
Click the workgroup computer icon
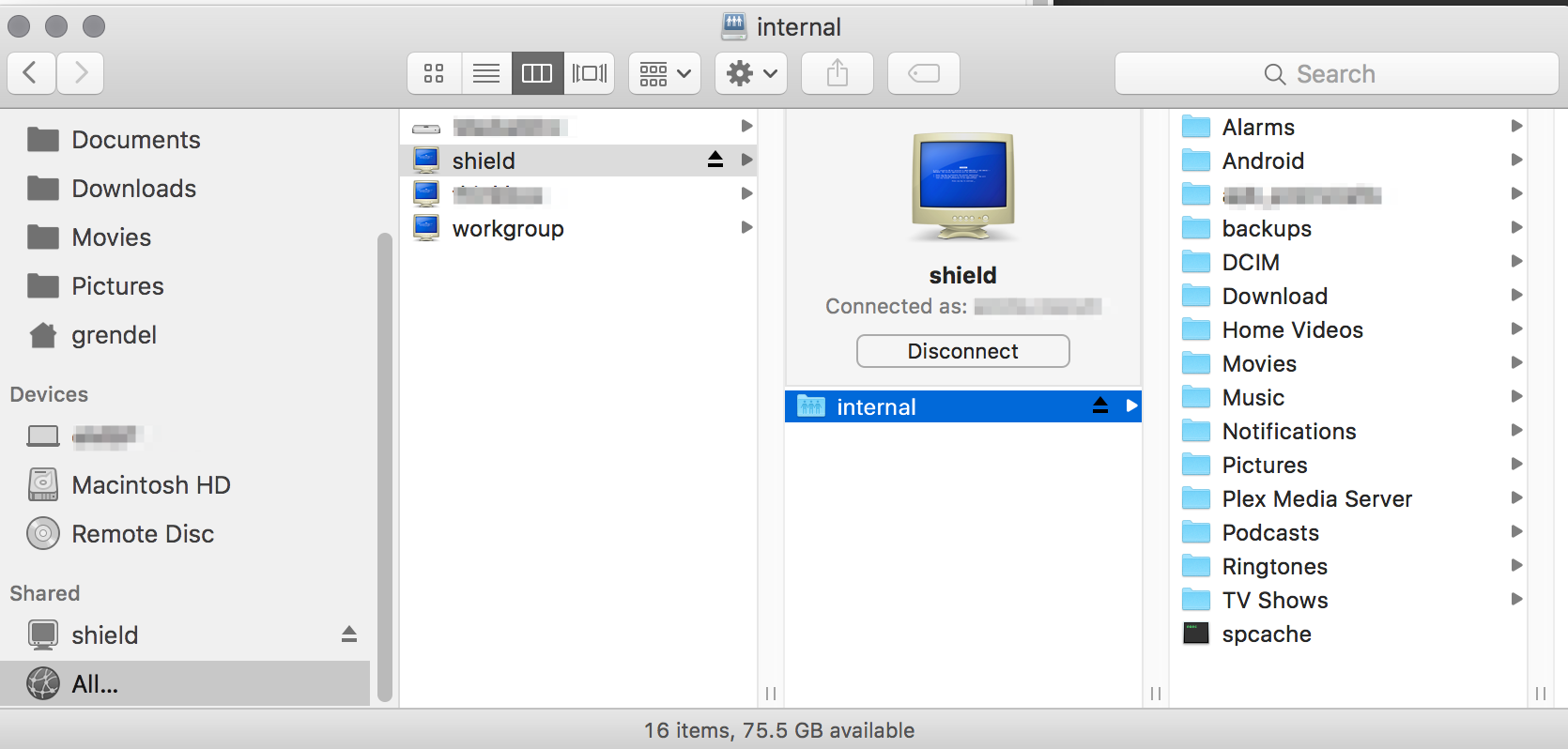(x=426, y=228)
